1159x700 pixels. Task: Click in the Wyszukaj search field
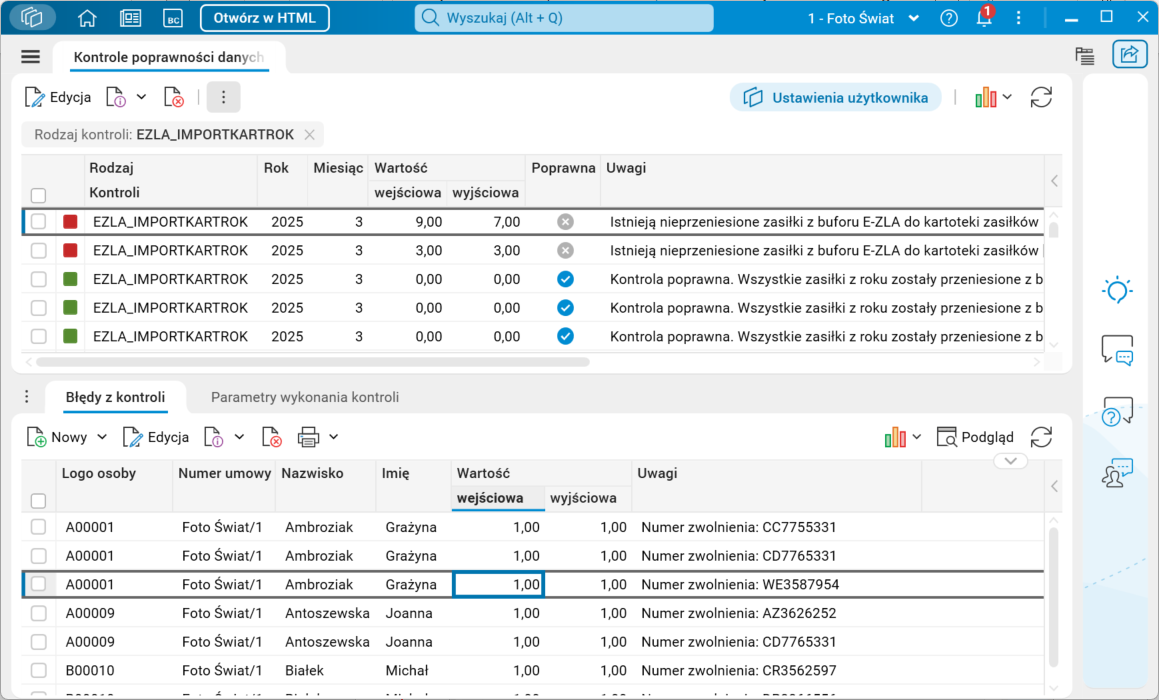564,18
